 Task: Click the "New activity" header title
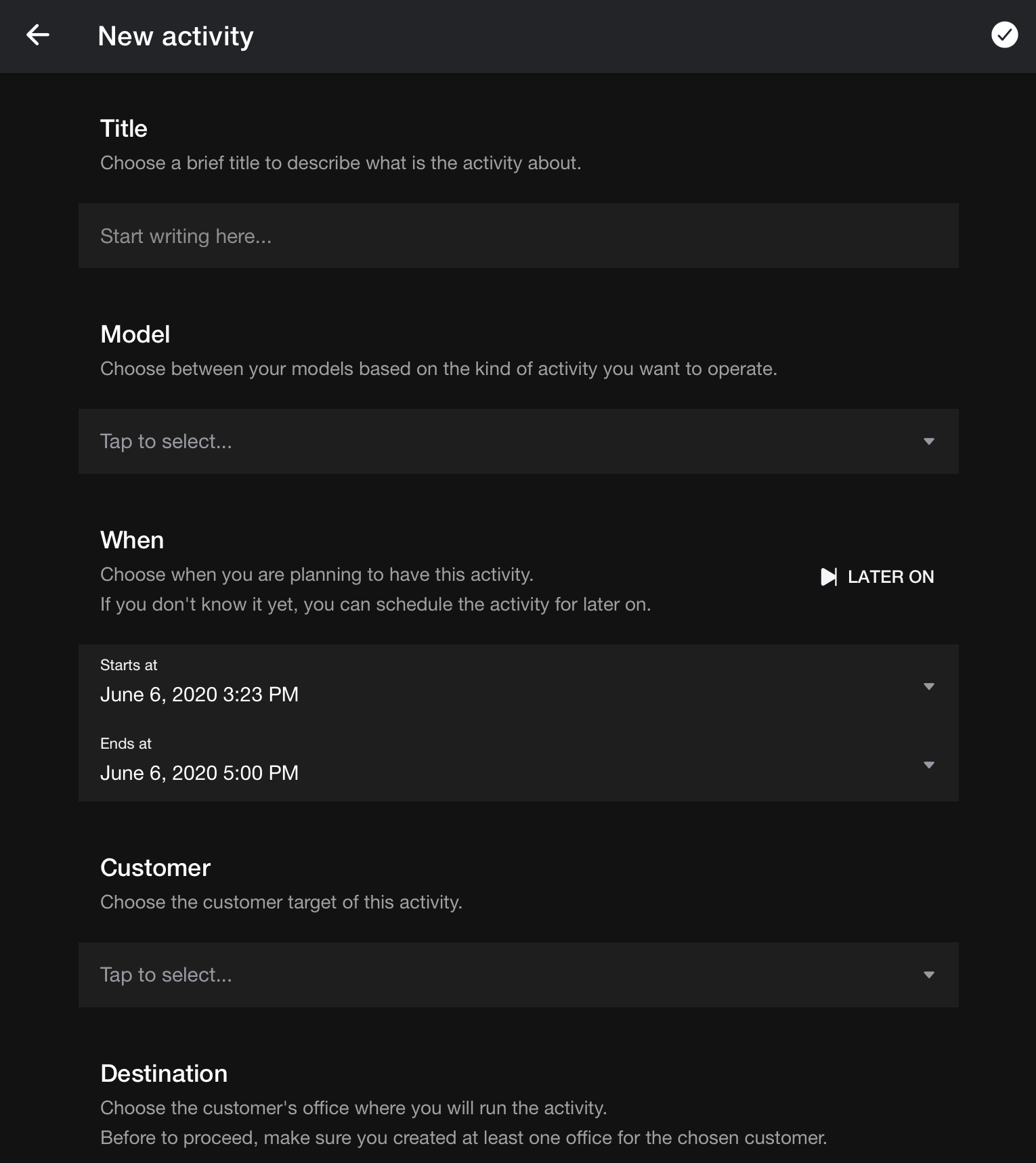point(175,36)
